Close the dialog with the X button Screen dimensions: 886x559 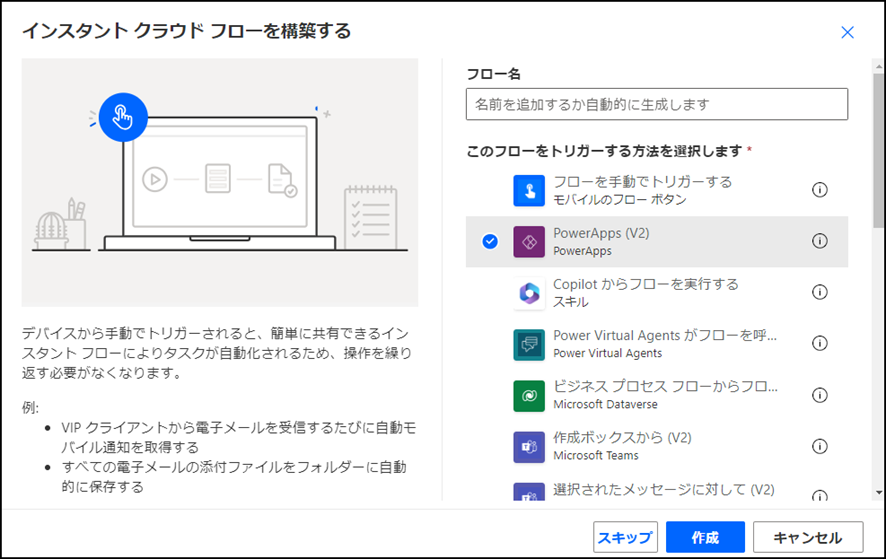click(x=847, y=32)
